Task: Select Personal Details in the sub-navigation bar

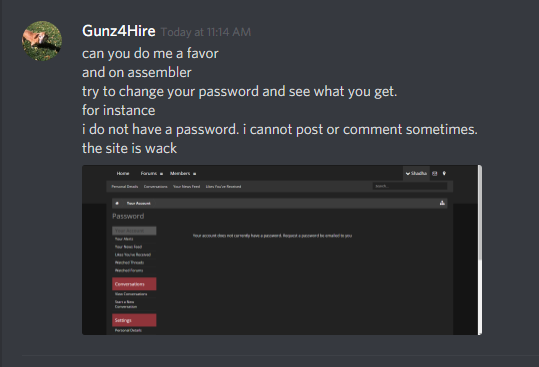Action: (124, 187)
